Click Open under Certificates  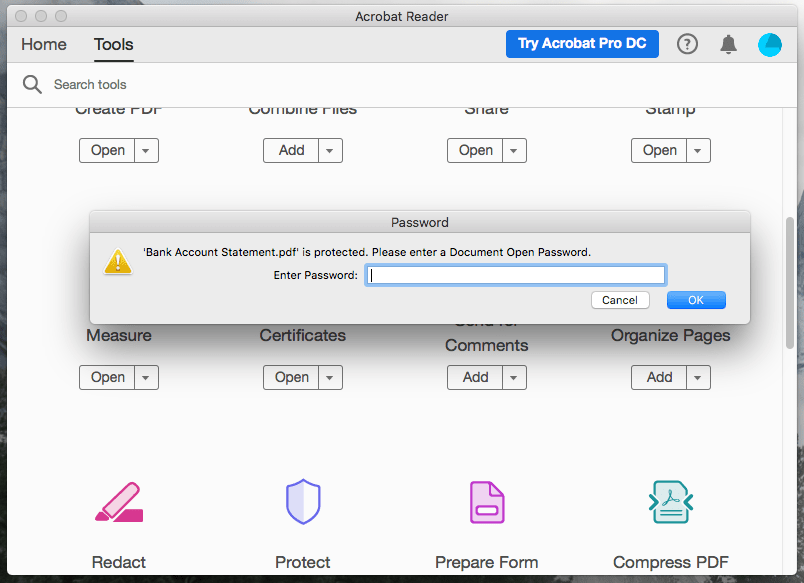tap(291, 377)
